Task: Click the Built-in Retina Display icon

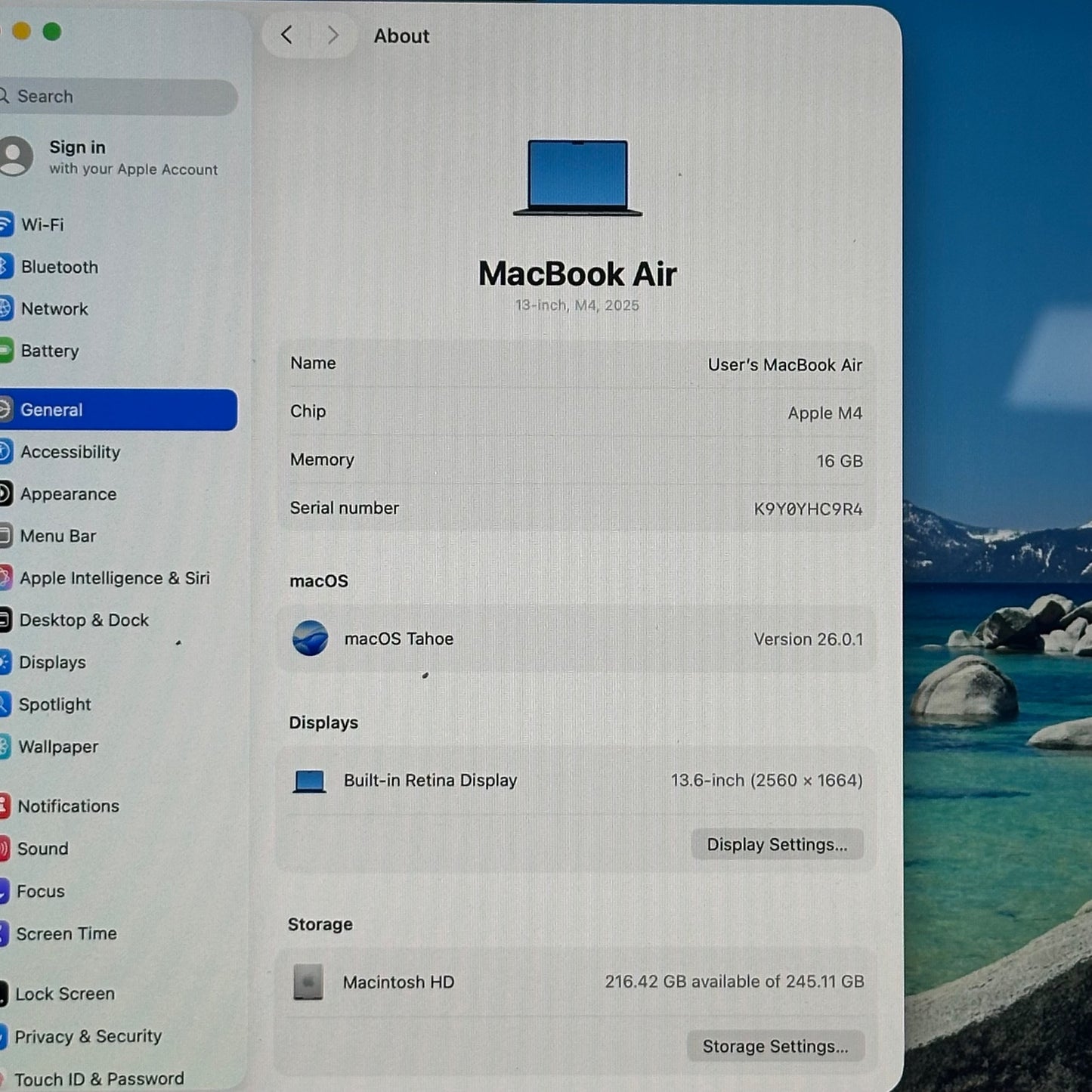Action: pos(309,781)
